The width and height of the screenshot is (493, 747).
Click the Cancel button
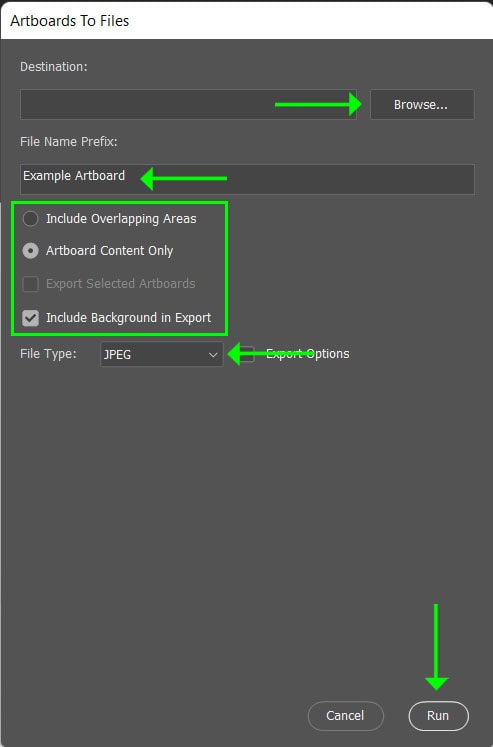pyautogui.click(x=345, y=716)
